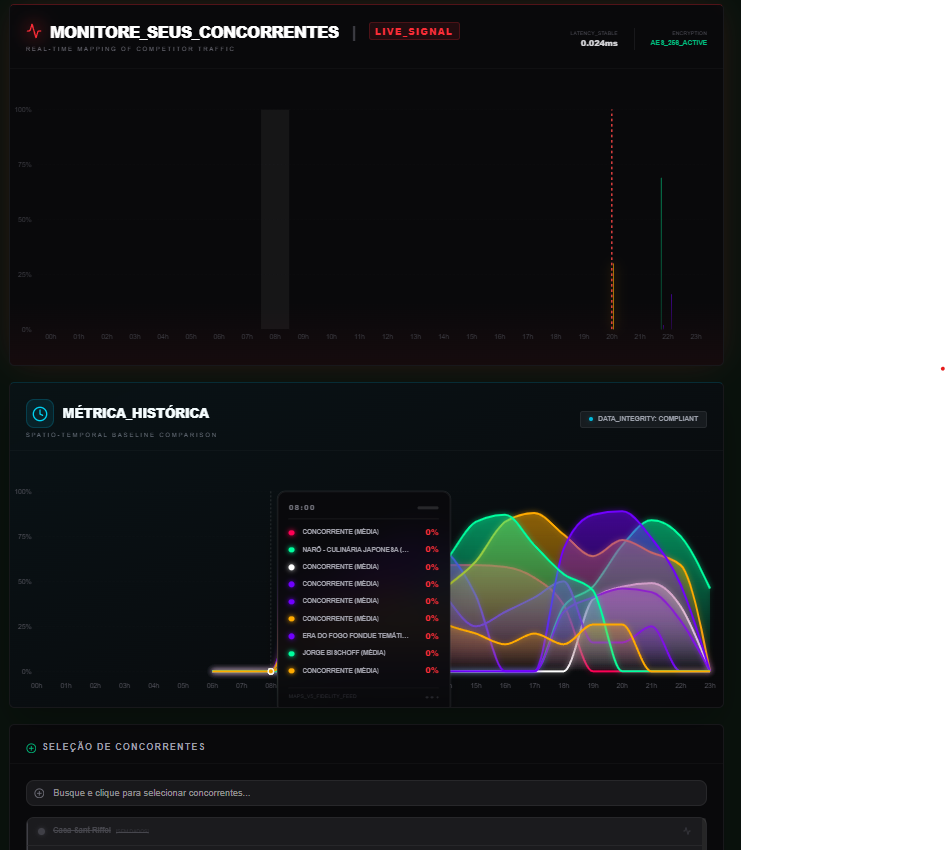Click the 0.024ms latency readout

(x=599, y=43)
